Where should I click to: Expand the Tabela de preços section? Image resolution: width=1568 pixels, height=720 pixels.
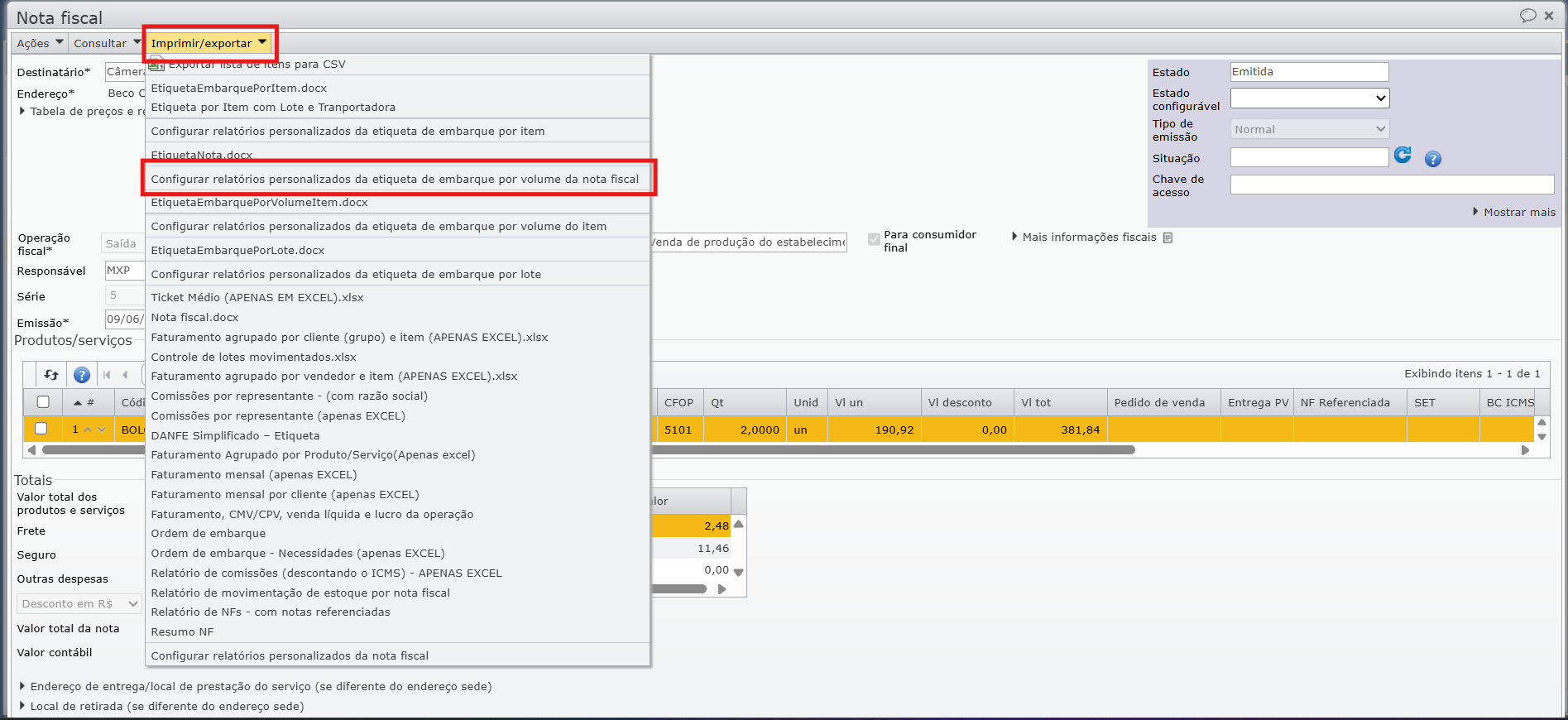[81, 111]
